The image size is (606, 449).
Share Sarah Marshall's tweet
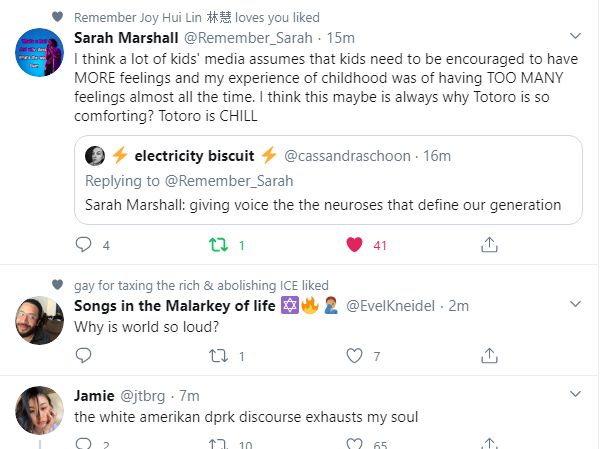tap(489, 244)
